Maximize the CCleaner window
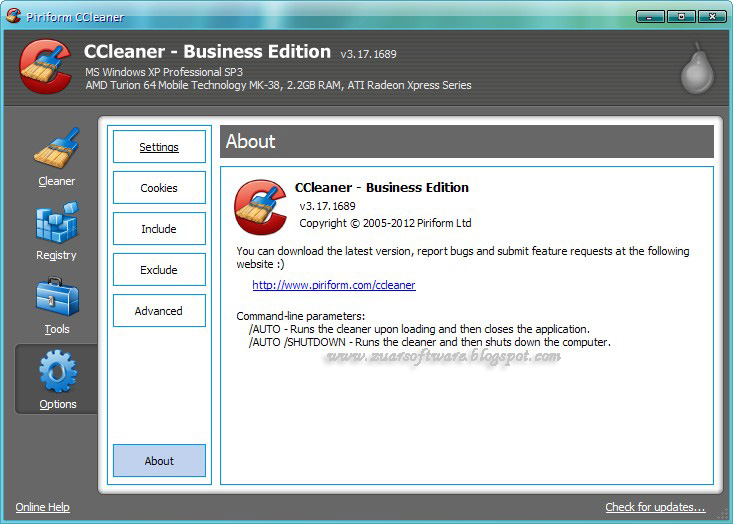Image resolution: width=733 pixels, height=524 pixels. point(681,17)
